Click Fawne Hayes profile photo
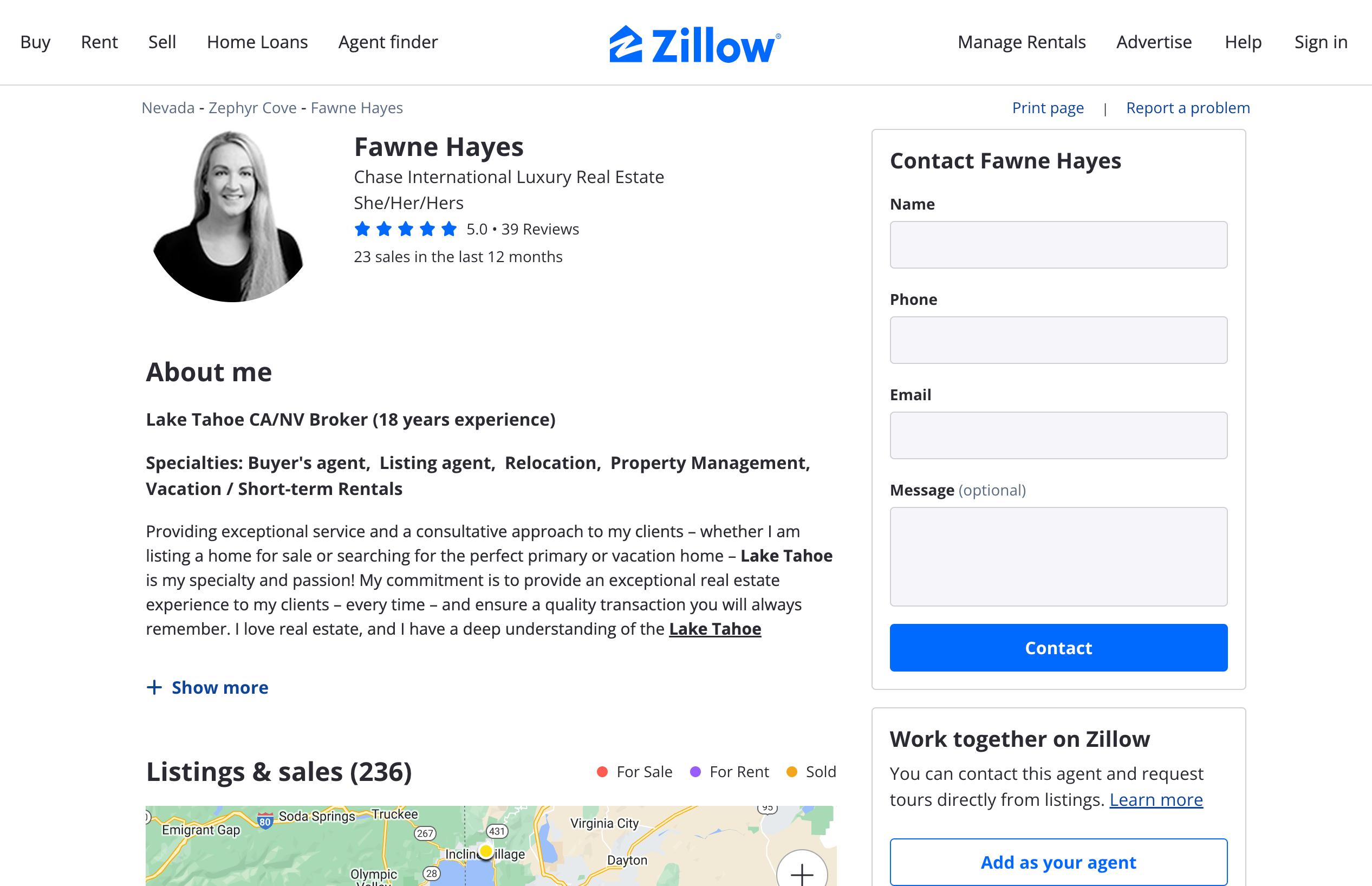Image resolution: width=1372 pixels, height=886 pixels. [230, 217]
